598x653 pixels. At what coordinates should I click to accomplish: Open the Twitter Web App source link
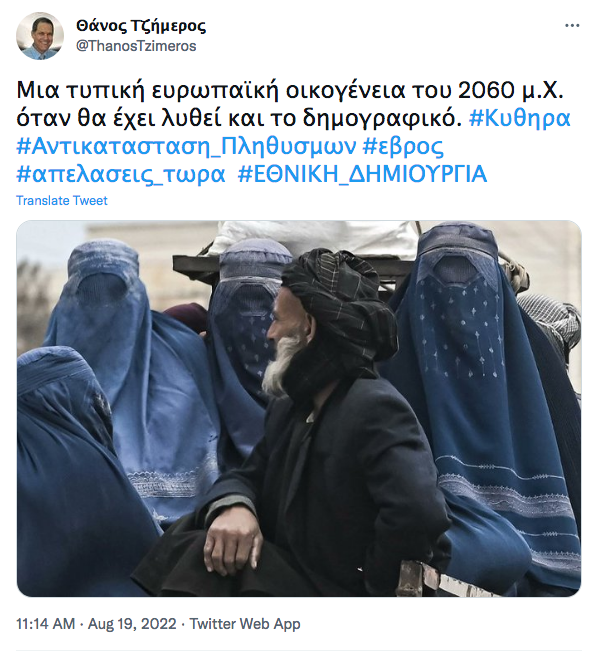coord(245,624)
